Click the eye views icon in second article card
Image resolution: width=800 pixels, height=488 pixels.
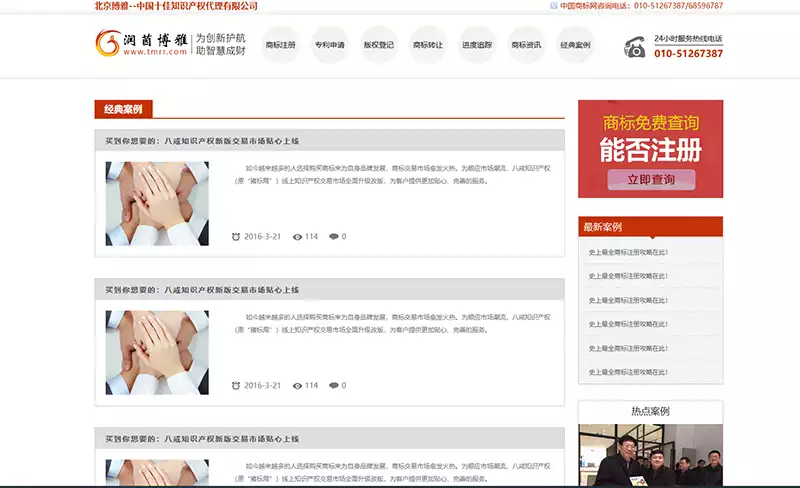[x=297, y=386]
